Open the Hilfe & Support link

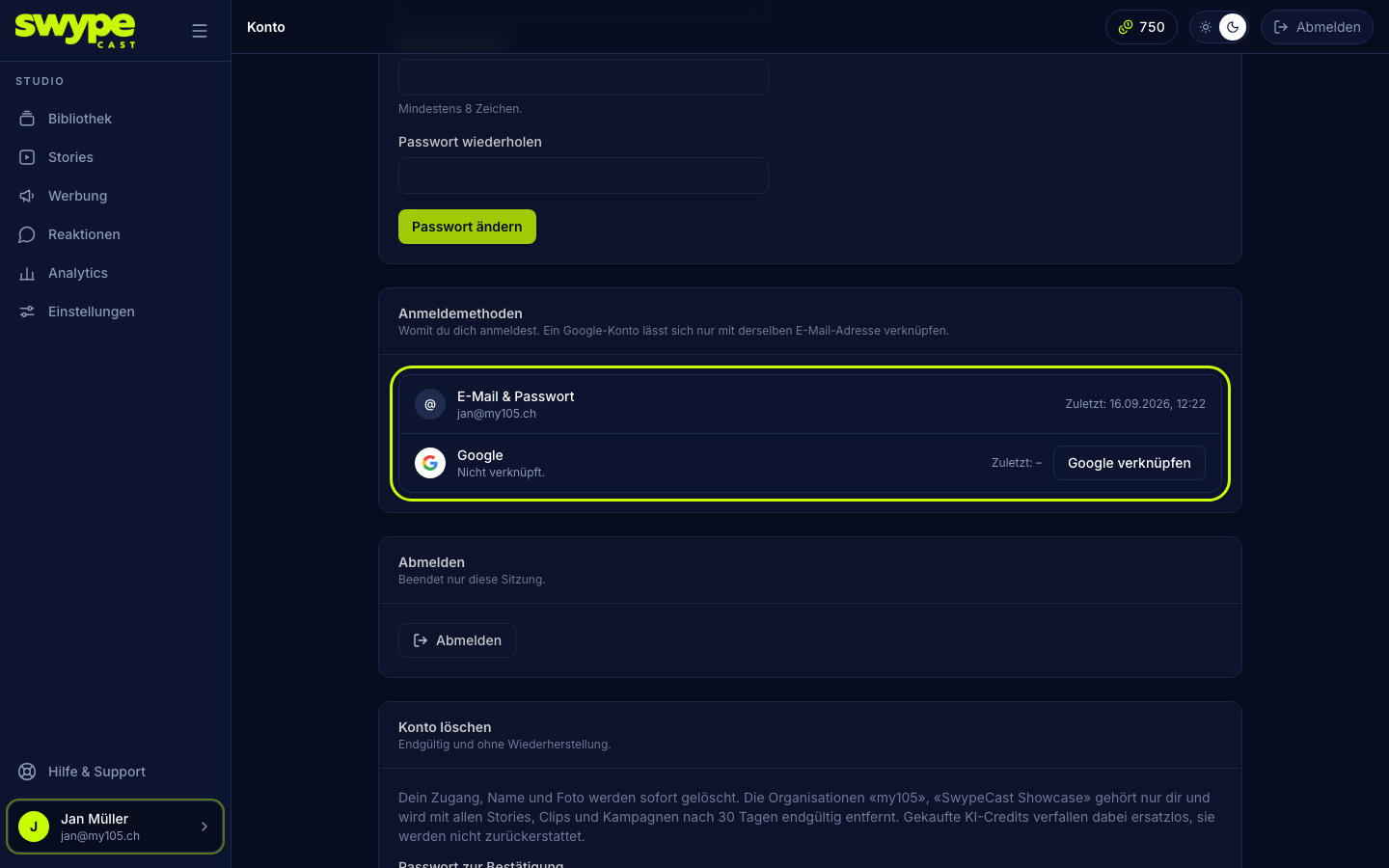pos(116,772)
